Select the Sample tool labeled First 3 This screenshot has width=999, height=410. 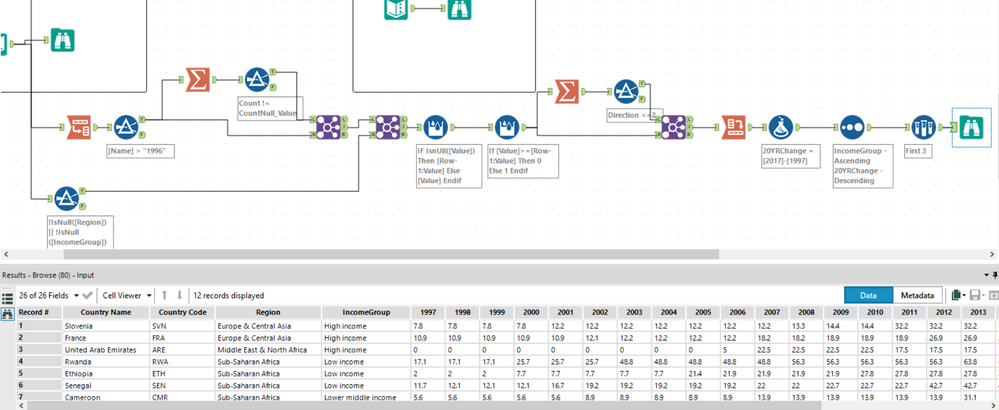tap(923, 127)
